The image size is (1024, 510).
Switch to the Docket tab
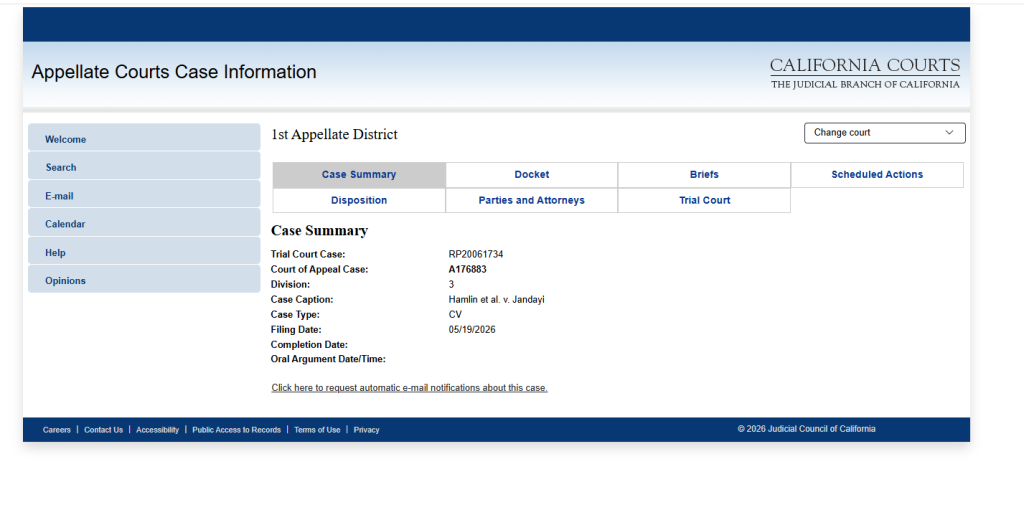tap(532, 175)
